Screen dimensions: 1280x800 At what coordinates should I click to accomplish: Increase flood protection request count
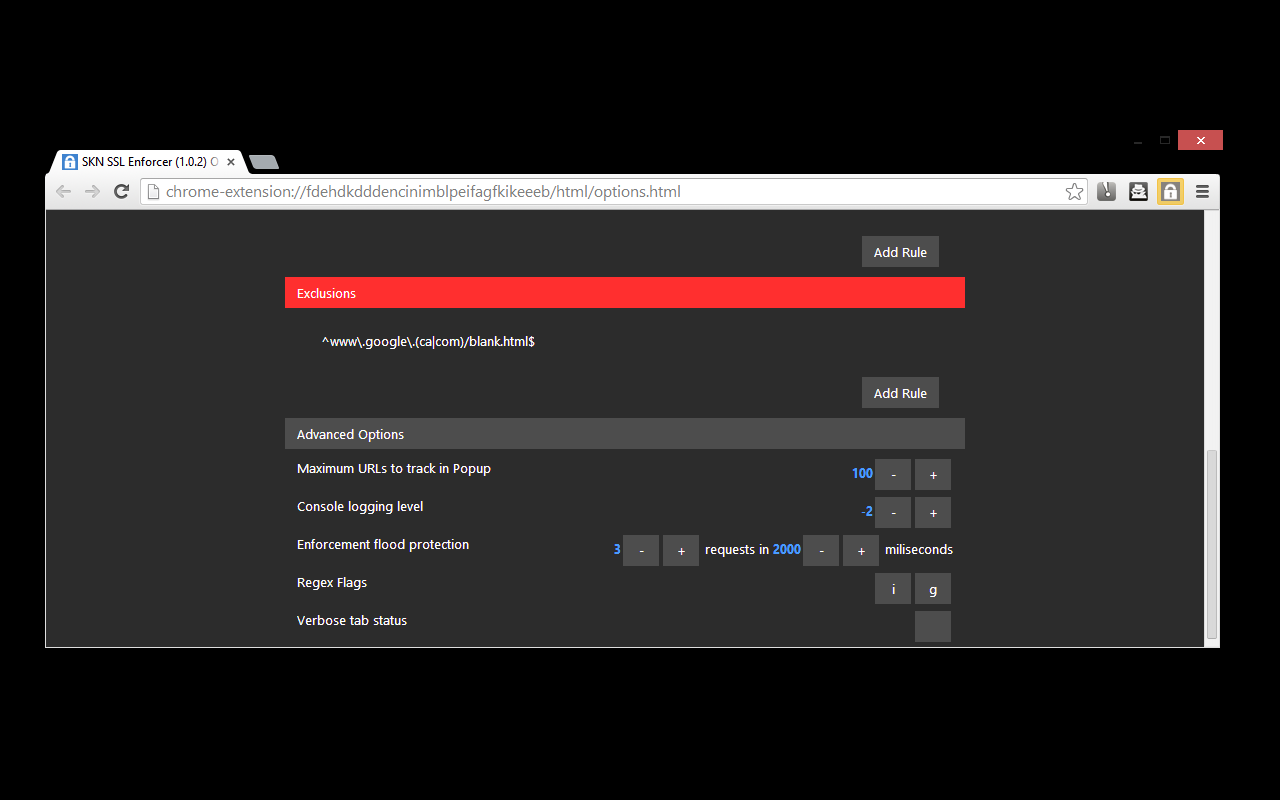pyautogui.click(x=681, y=550)
